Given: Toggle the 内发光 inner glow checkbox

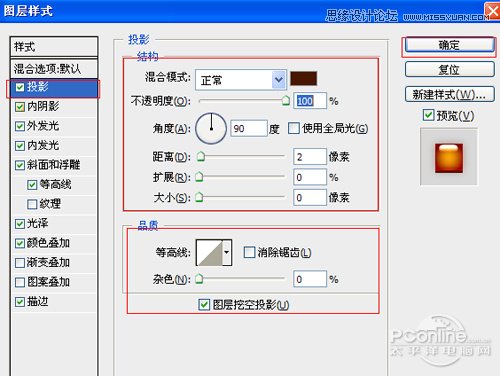Looking at the screenshot, I should click(x=20, y=146).
